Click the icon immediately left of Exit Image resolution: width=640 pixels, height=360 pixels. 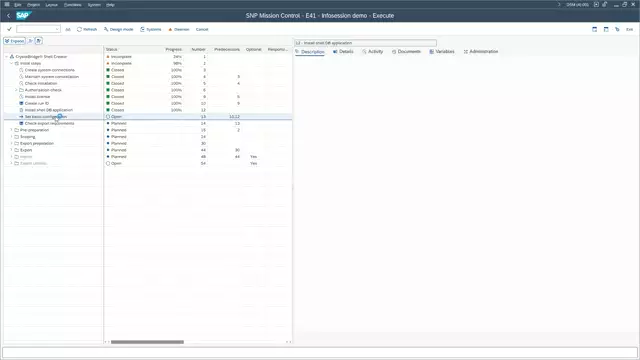[x=617, y=29]
